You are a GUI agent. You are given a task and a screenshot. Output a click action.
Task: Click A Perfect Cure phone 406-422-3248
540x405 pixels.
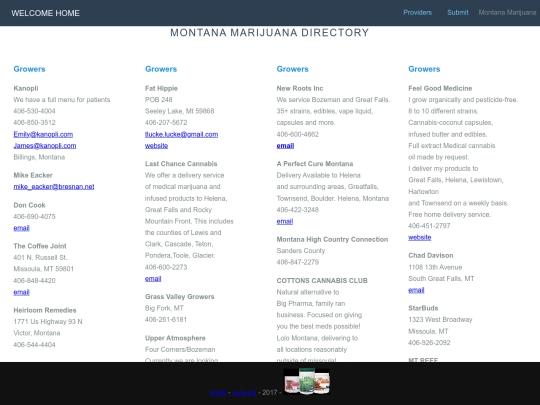click(x=298, y=209)
